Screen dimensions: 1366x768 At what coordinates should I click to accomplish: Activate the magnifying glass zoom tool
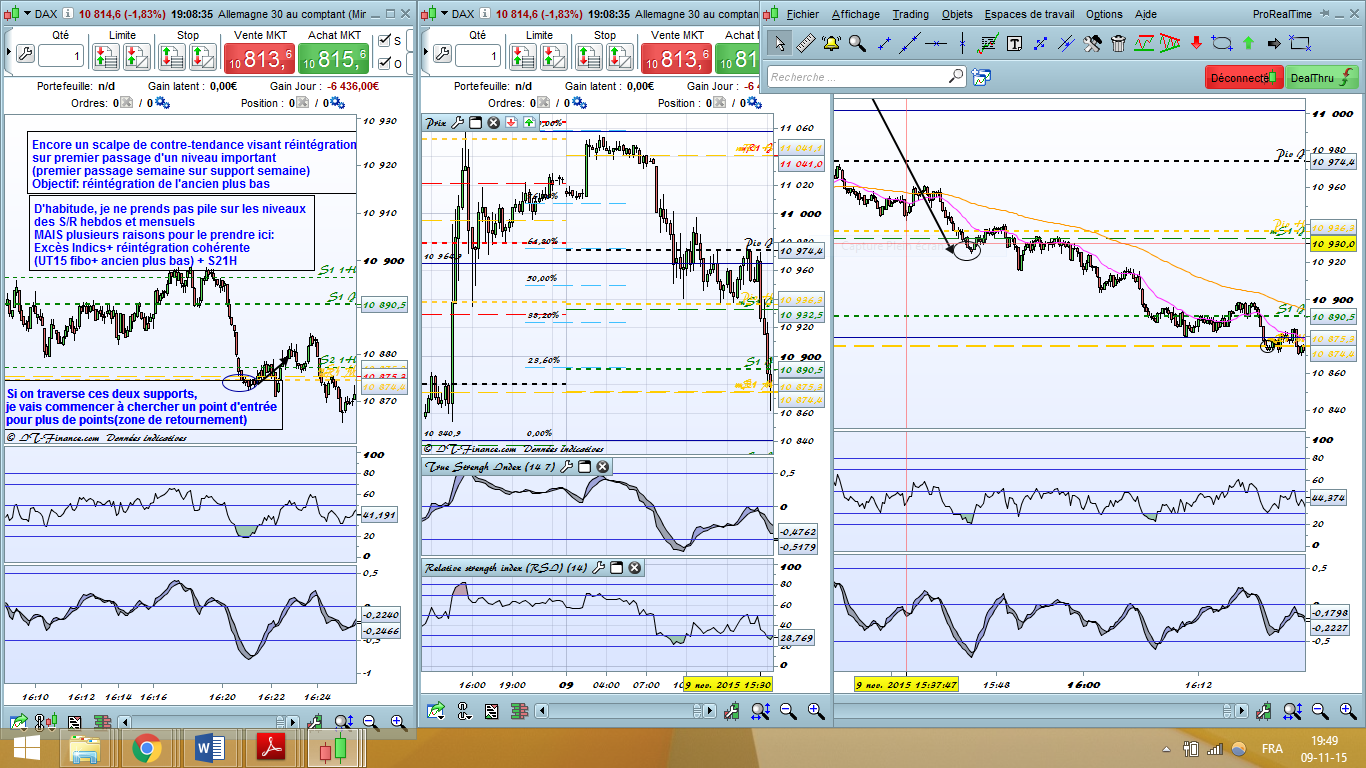coord(857,43)
